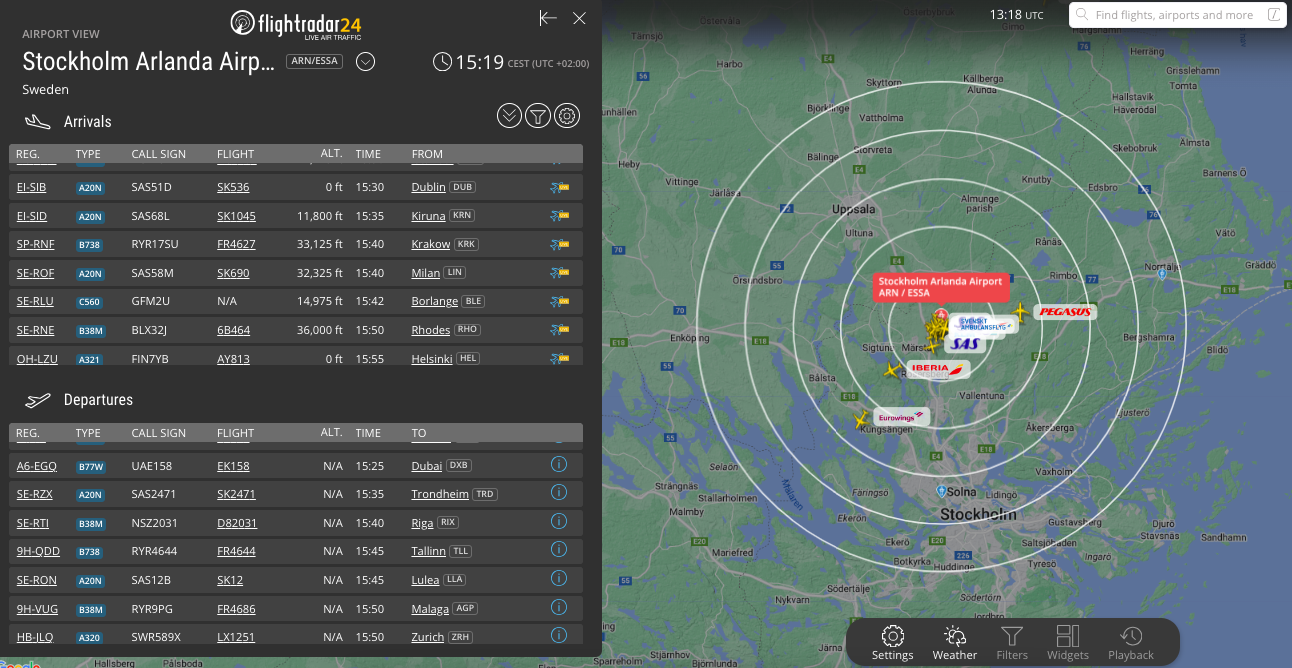Open Trondheim destination link
This screenshot has width=1292, height=668.
439,494
